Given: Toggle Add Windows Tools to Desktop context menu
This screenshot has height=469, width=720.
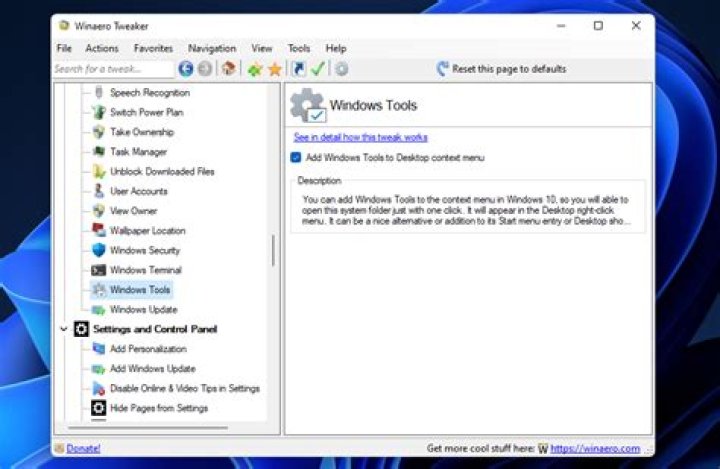Looking at the screenshot, I should click(x=296, y=158).
